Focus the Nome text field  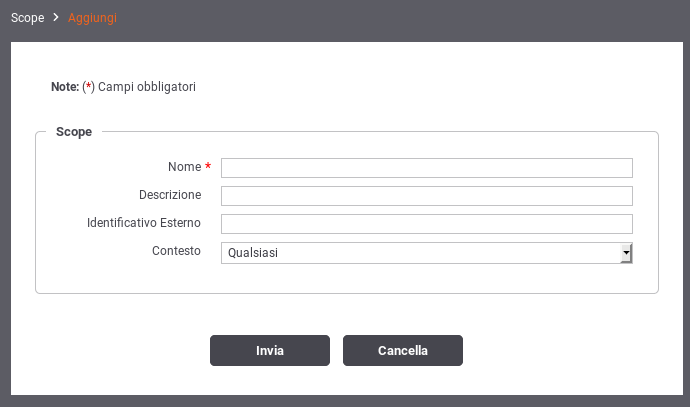coord(427,168)
